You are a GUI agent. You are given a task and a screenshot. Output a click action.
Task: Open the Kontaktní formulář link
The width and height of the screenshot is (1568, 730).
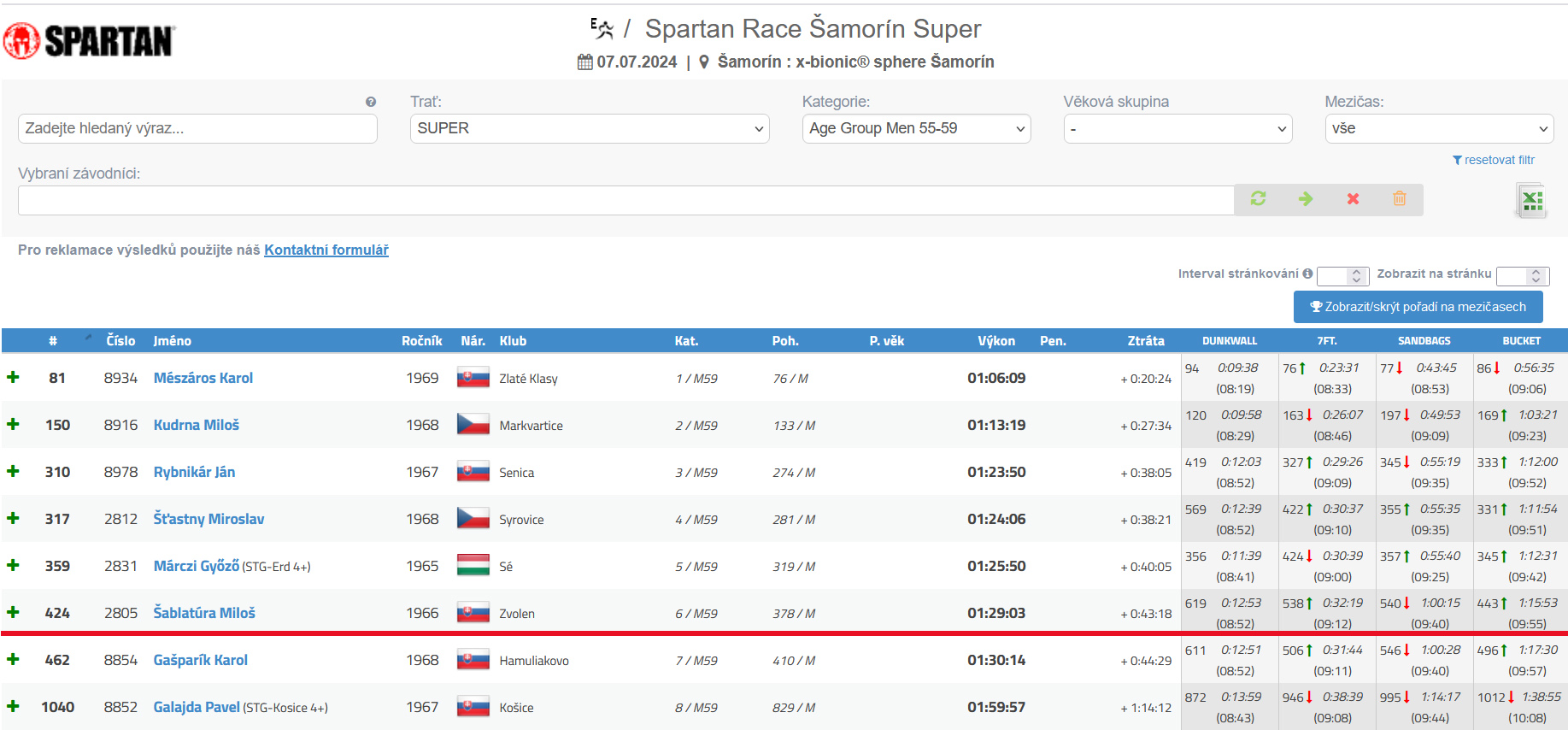pyautogui.click(x=326, y=250)
